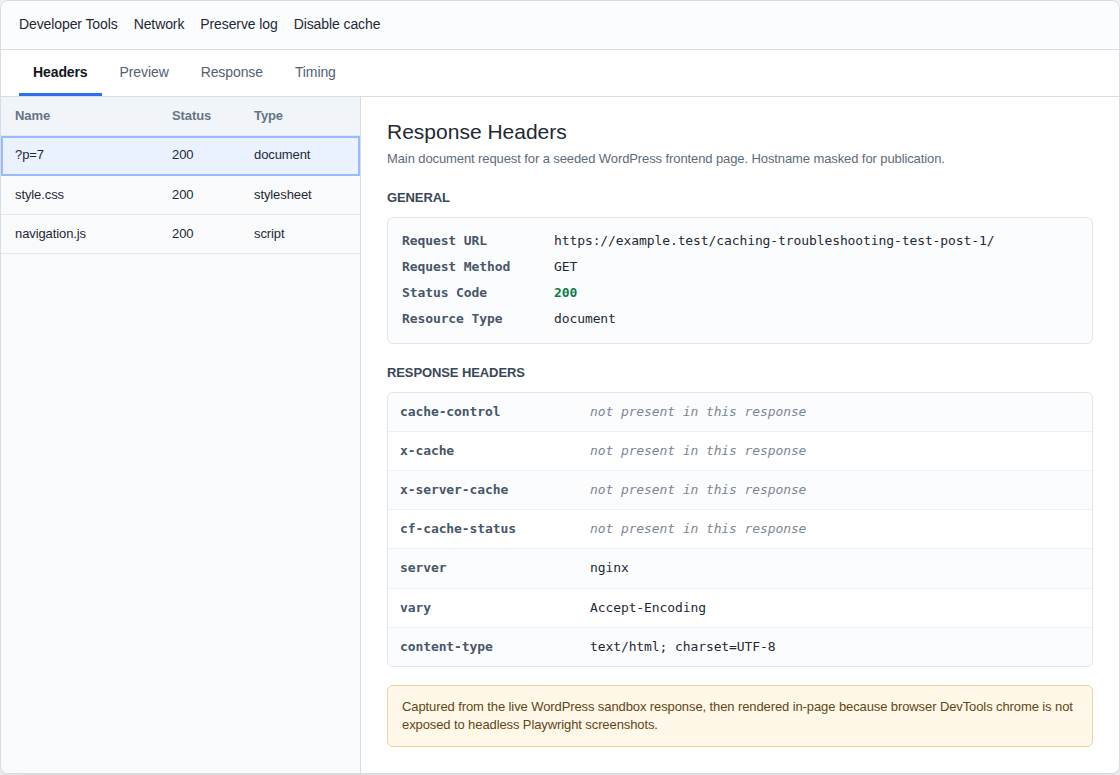Click the cf-cache-status header name
Viewport: 1120px width, 775px height.
pos(458,529)
